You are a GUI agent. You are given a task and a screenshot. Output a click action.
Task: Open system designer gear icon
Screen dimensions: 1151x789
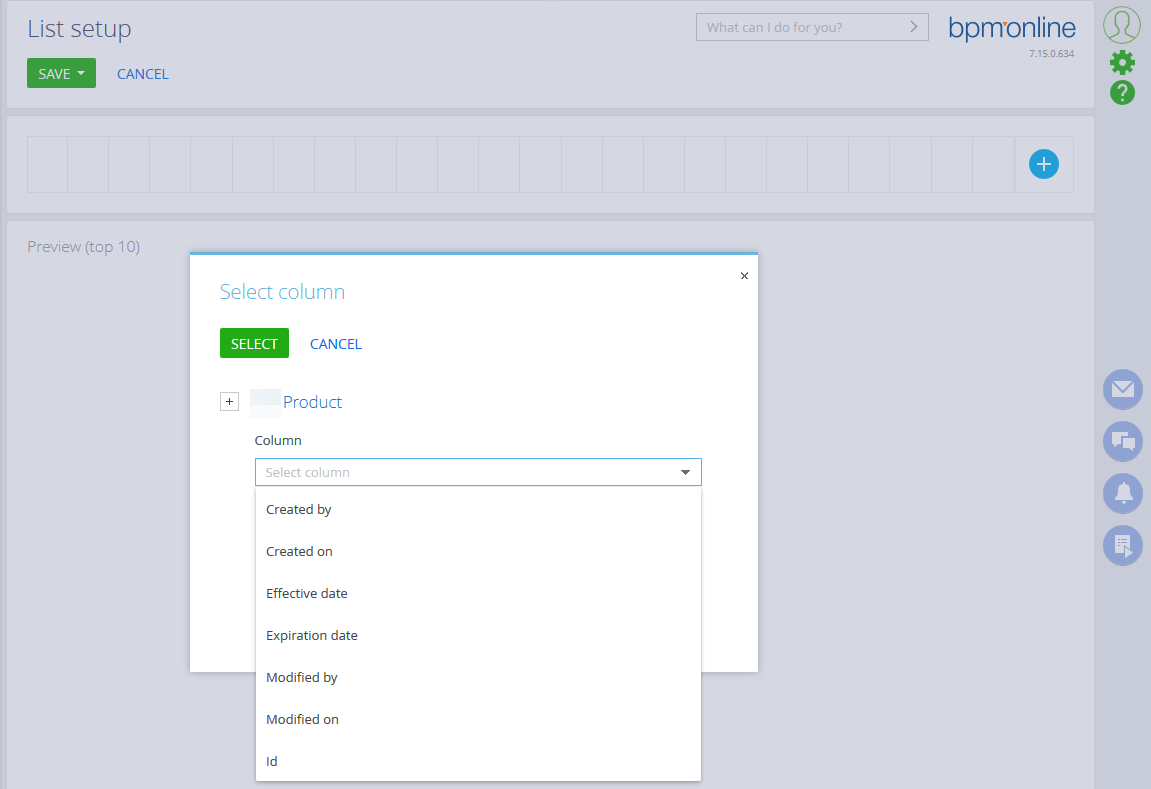coord(1122,62)
